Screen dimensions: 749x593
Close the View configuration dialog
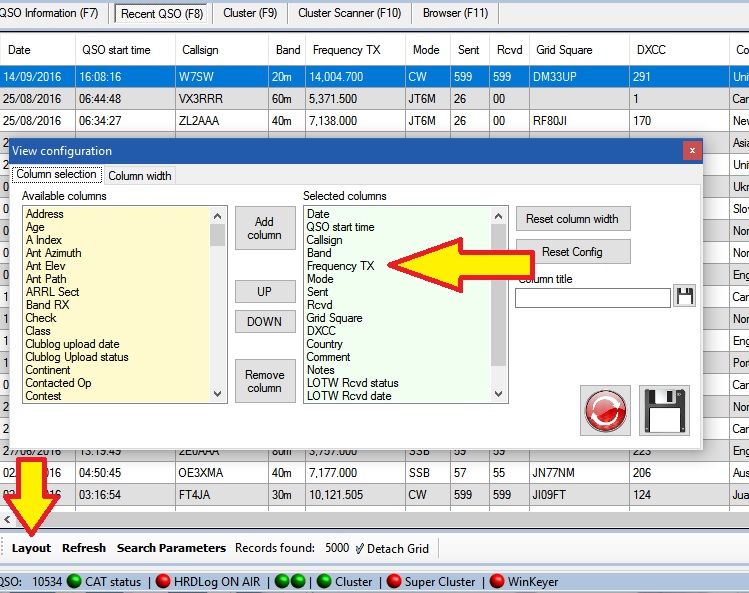(692, 151)
